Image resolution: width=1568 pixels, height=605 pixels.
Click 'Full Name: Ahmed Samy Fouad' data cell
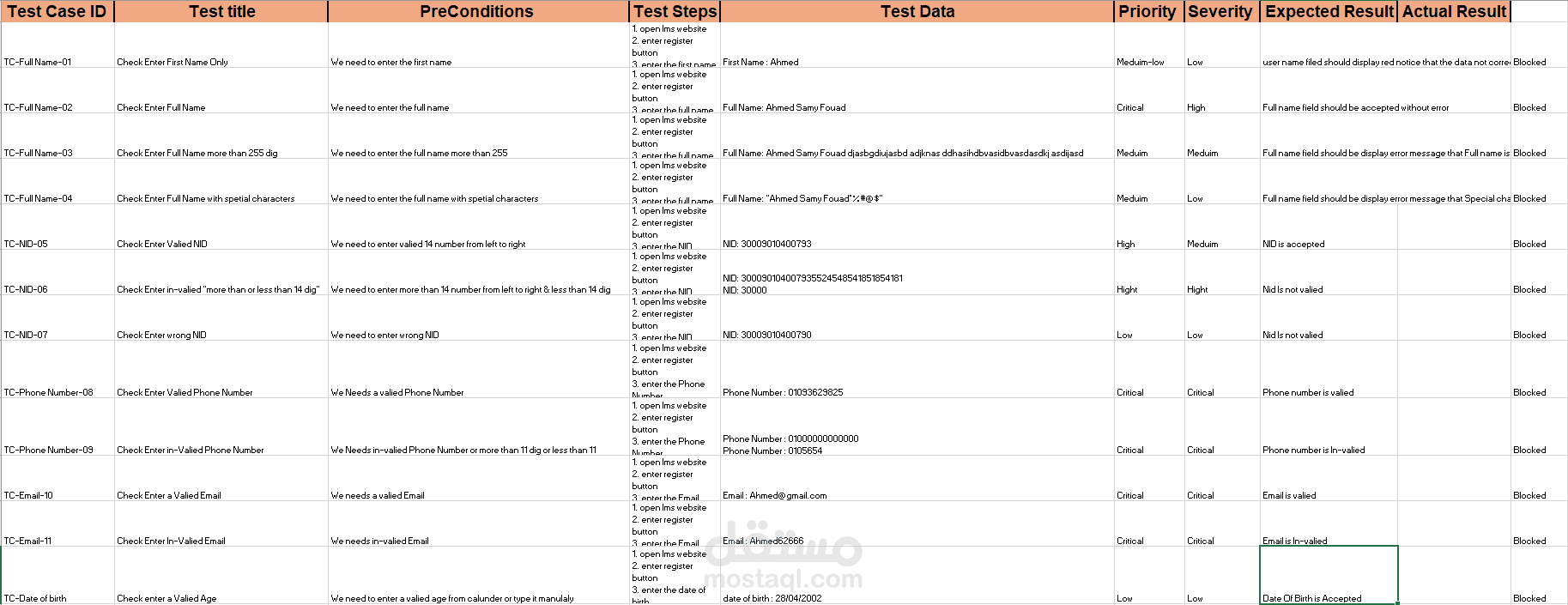pyautogui.click(x=917, y=91)
